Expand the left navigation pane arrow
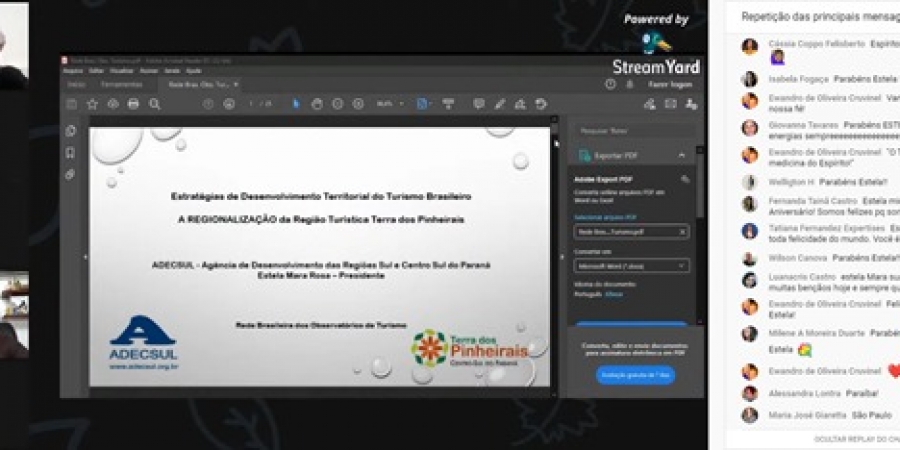900x450 pixels. (x=86, y=257)
